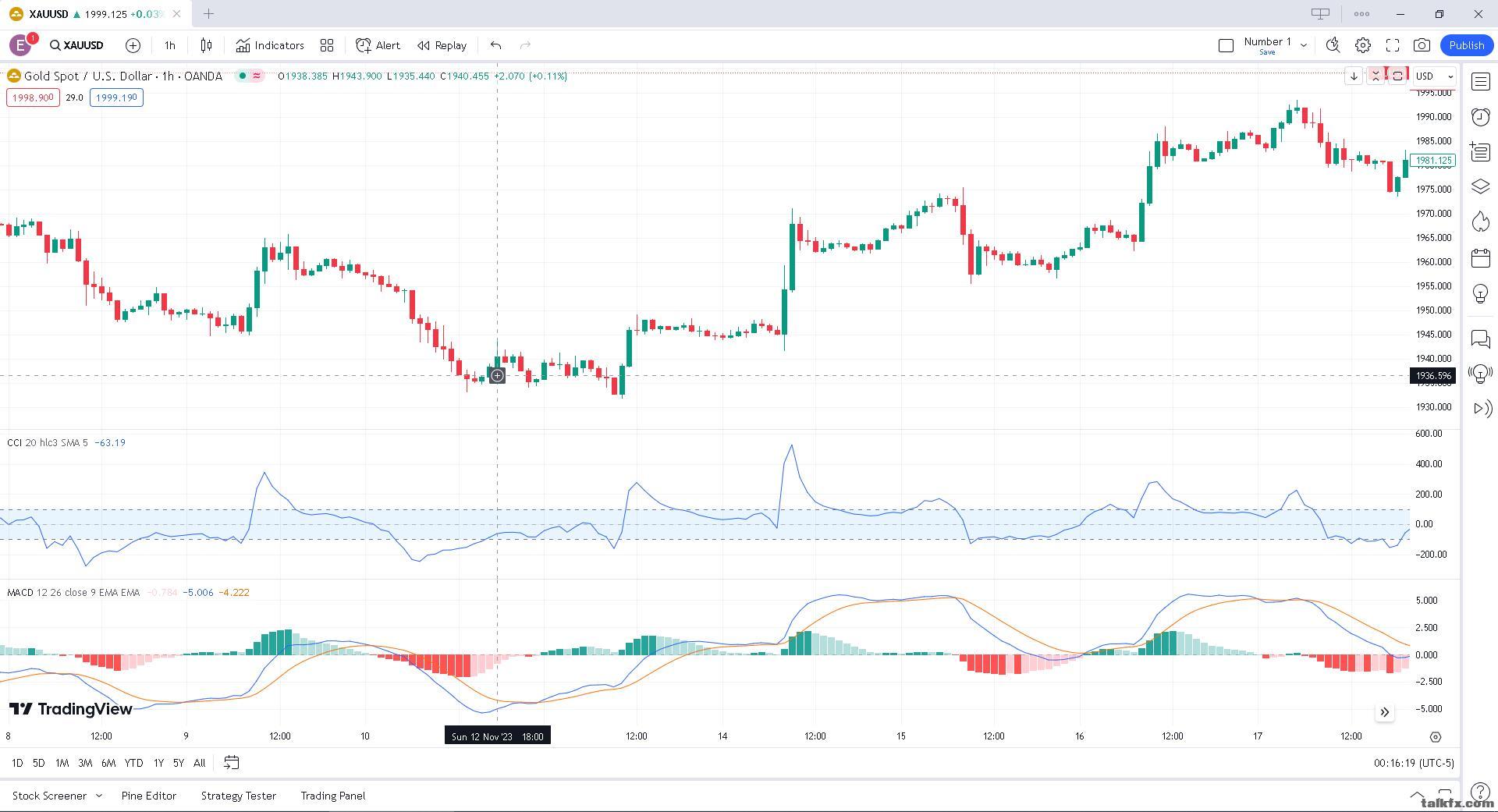Open time axis settings gear icon

(1436, 736)
